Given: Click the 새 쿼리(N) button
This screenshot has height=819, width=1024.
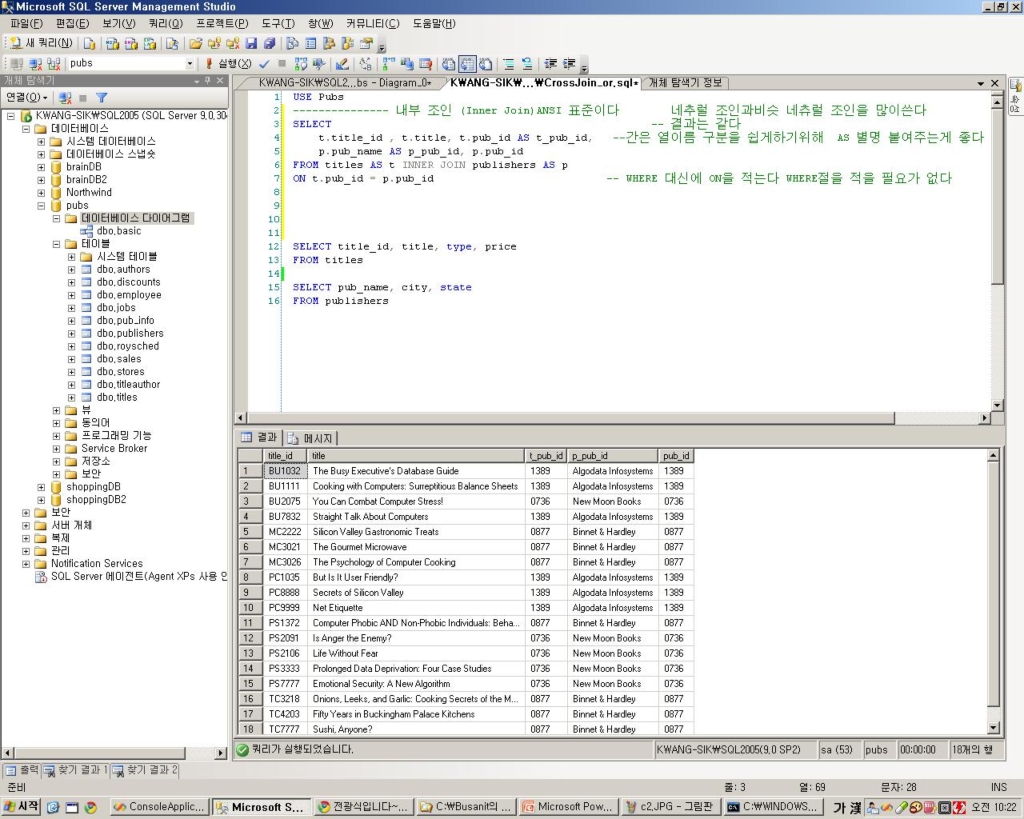Looking at the screenshot, I should click(41, 44).
